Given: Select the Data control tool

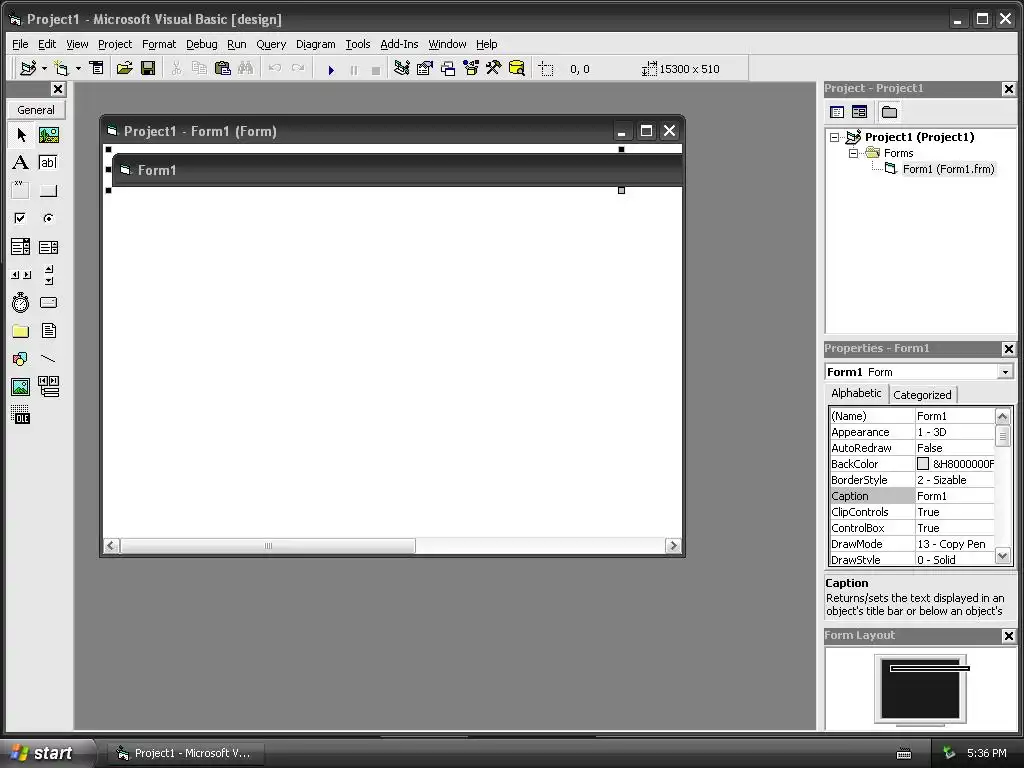Looking at the screenshot, I should pyautogui.click(x=49, y=387).
